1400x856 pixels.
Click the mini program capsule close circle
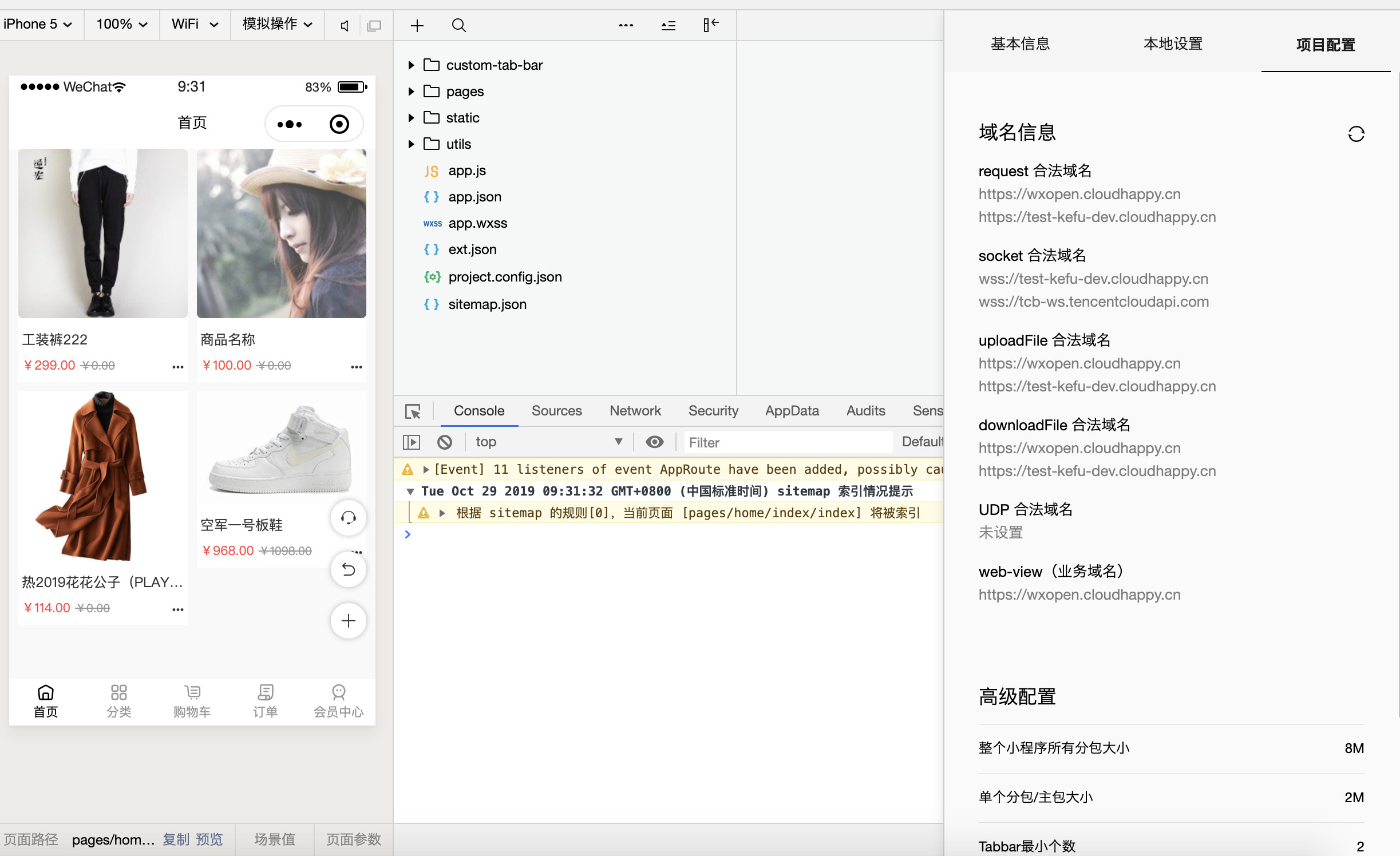pyautogui.click(x=339, y=124)
